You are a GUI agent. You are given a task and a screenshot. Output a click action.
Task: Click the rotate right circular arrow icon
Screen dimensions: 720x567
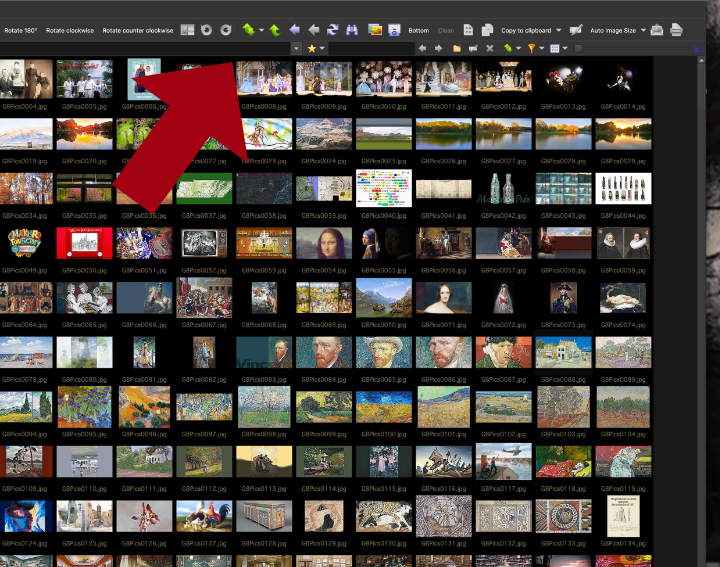pos(225,31)
